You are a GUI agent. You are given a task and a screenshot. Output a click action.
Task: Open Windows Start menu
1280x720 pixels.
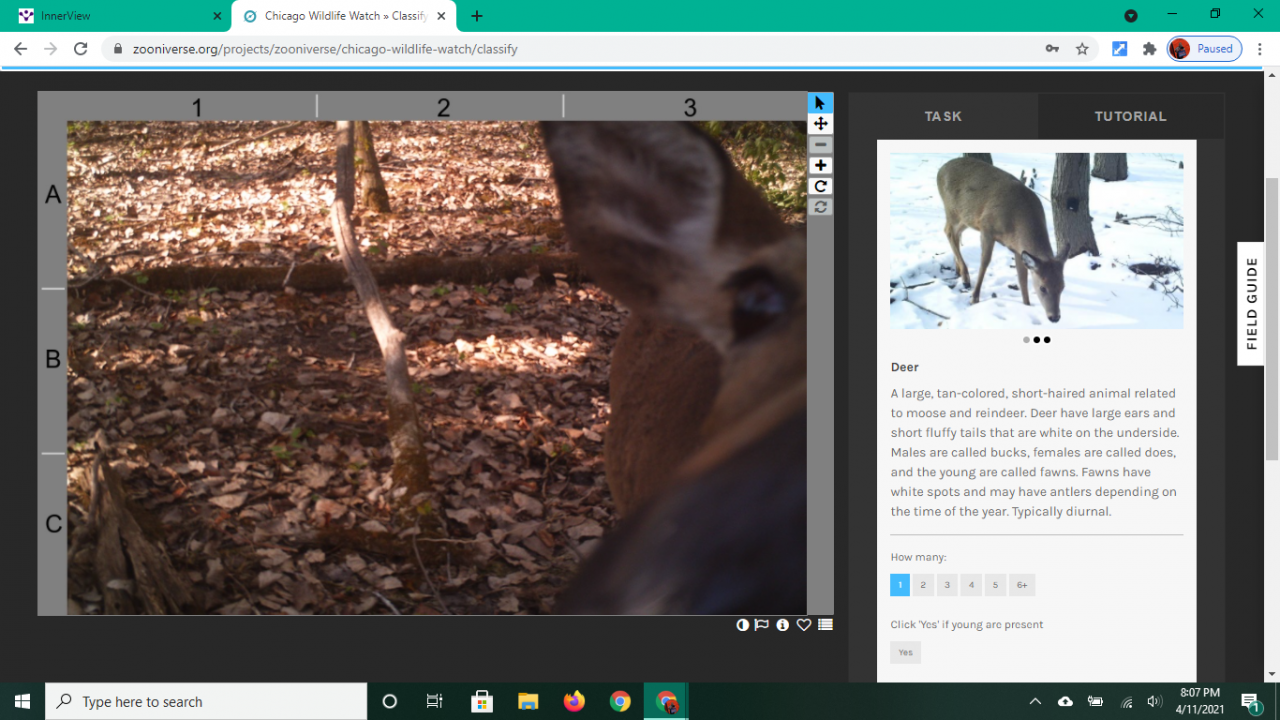pyautogui.click(x=22, y=701)
